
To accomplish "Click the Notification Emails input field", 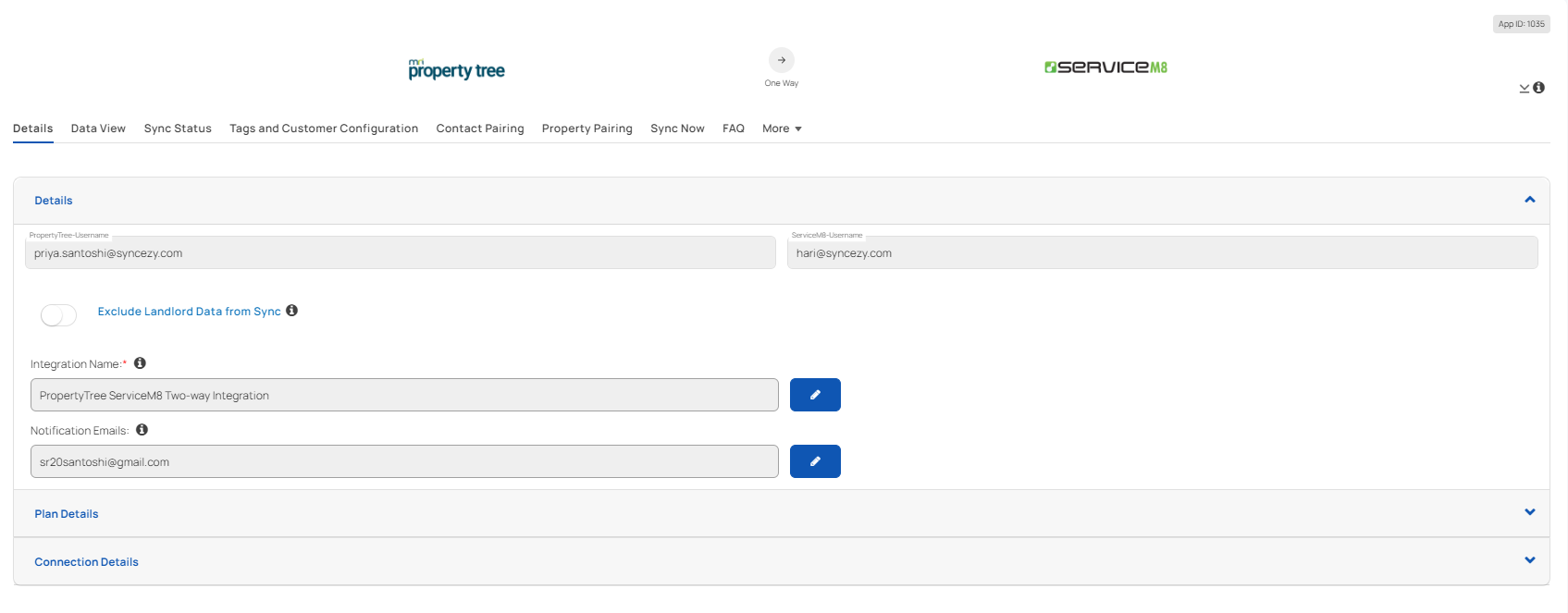I will coord(404,461).
